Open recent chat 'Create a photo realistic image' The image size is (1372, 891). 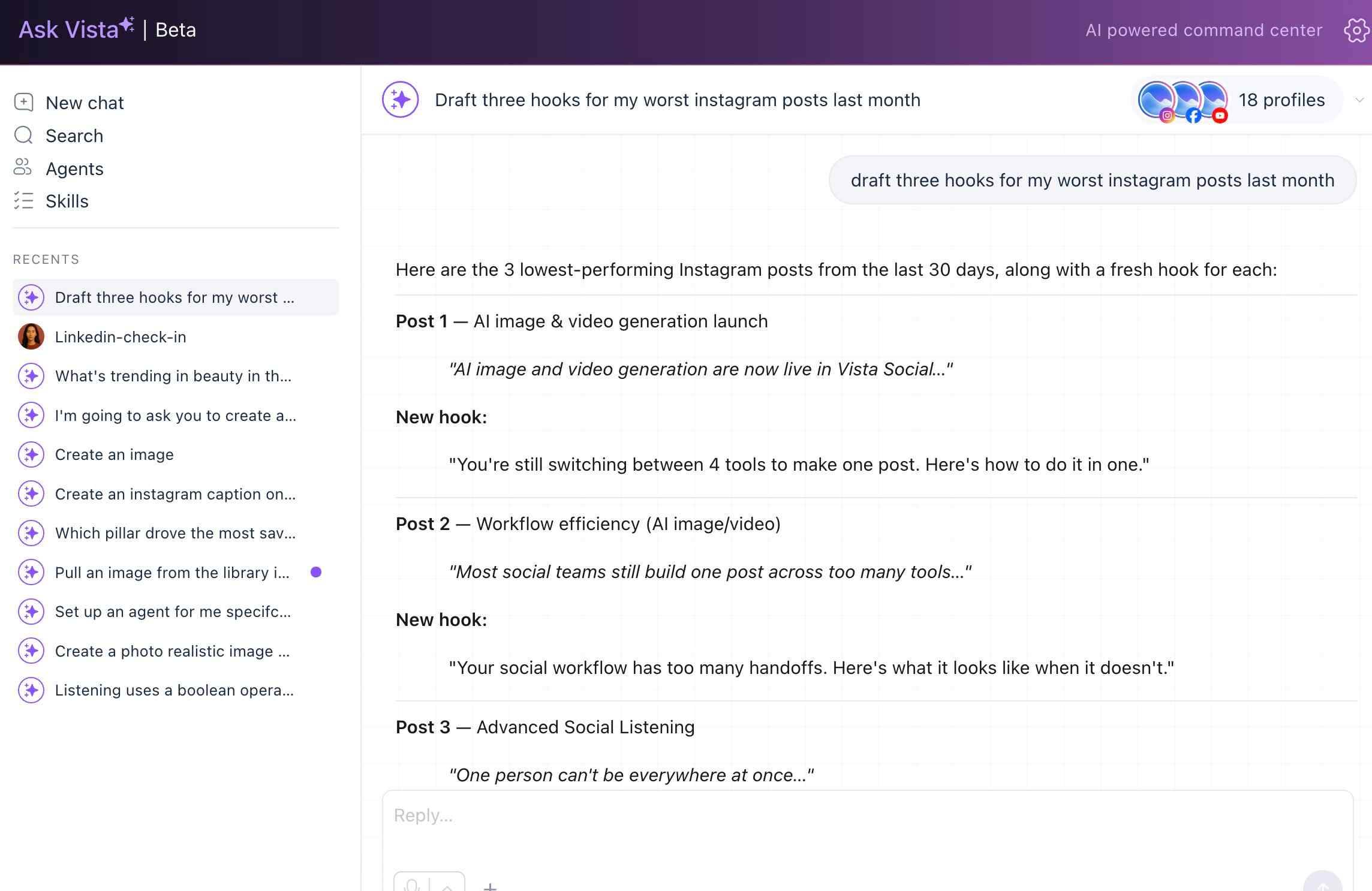tap(176, 651)
